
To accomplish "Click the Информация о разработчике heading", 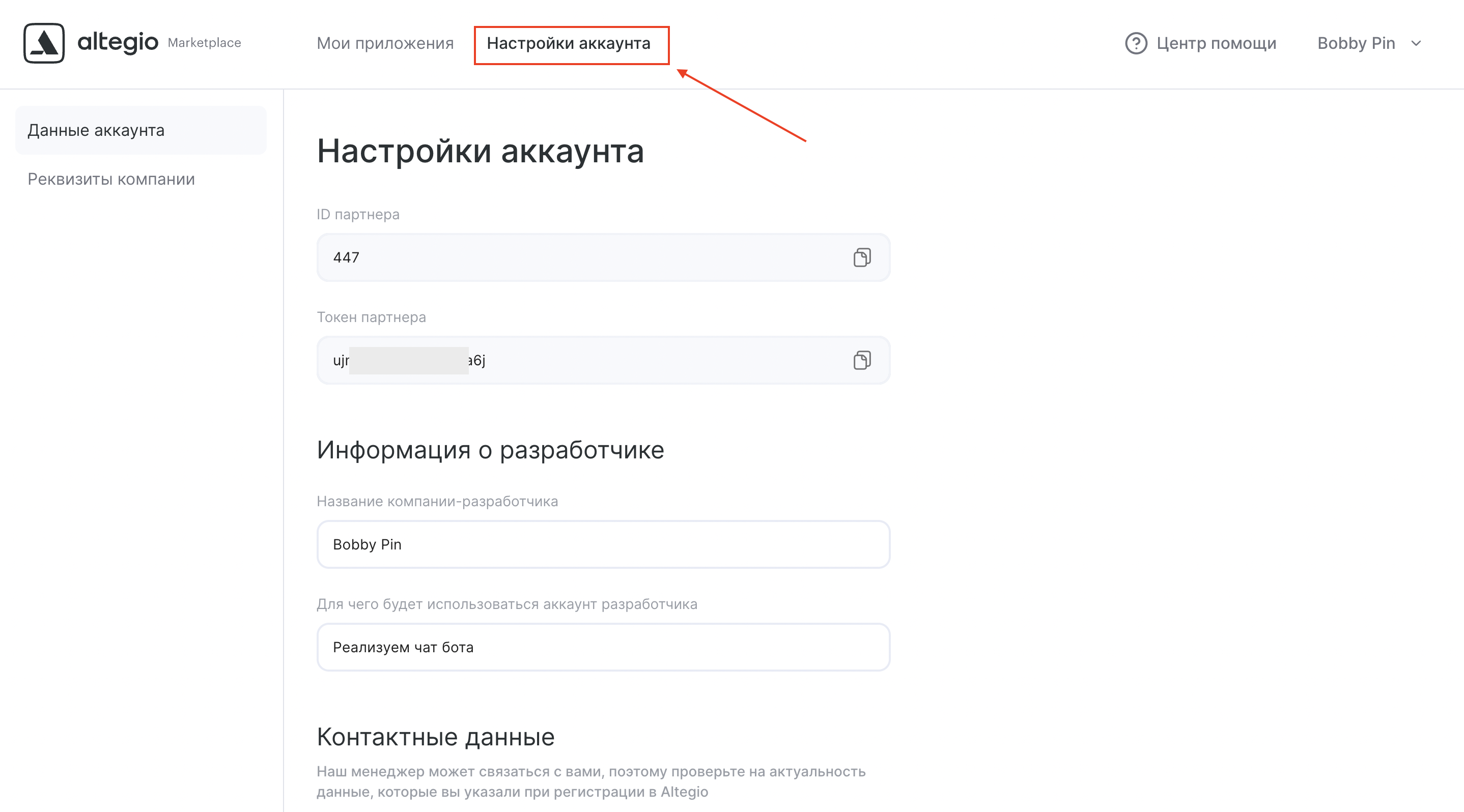I will (490, 450).
